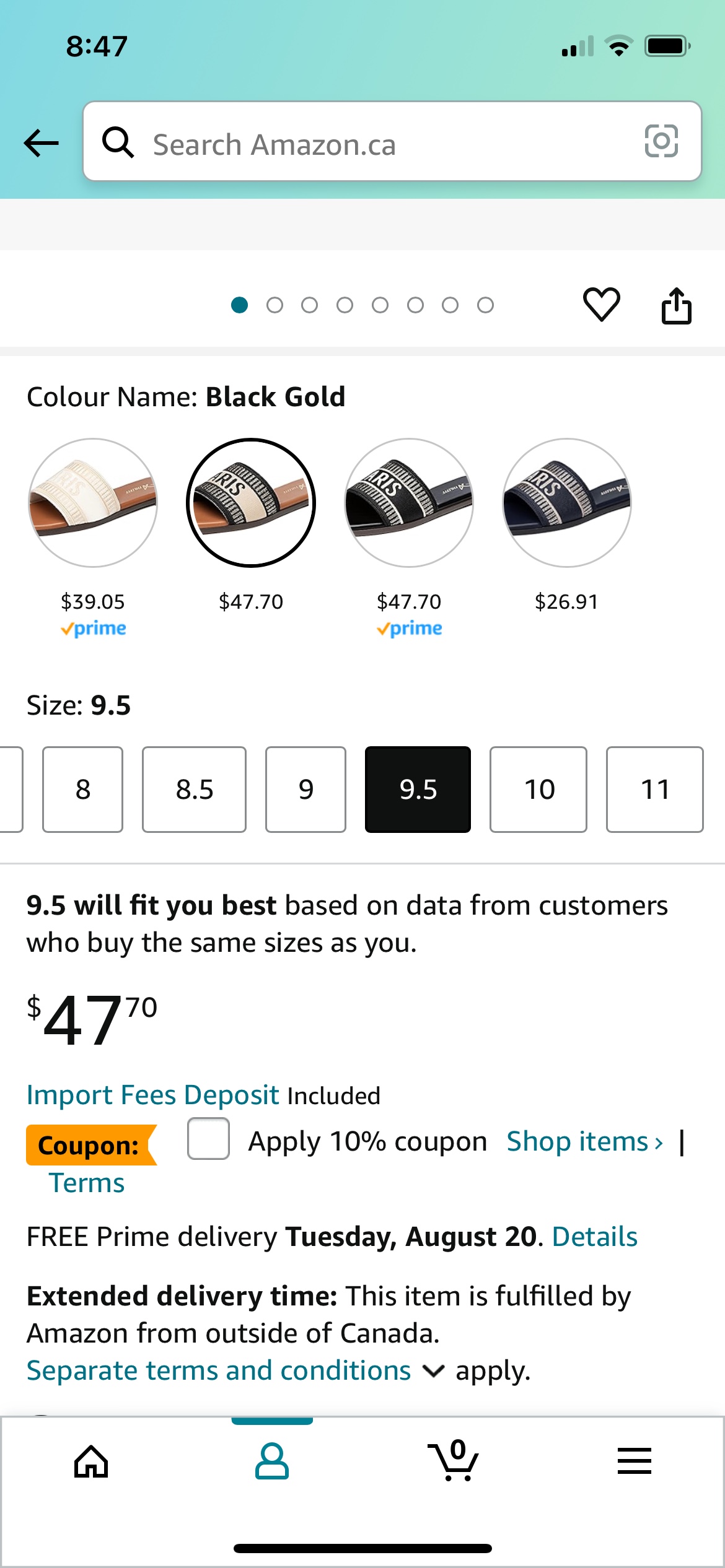Open the account profile tab
The image size is (725, 1568).
272,1461
